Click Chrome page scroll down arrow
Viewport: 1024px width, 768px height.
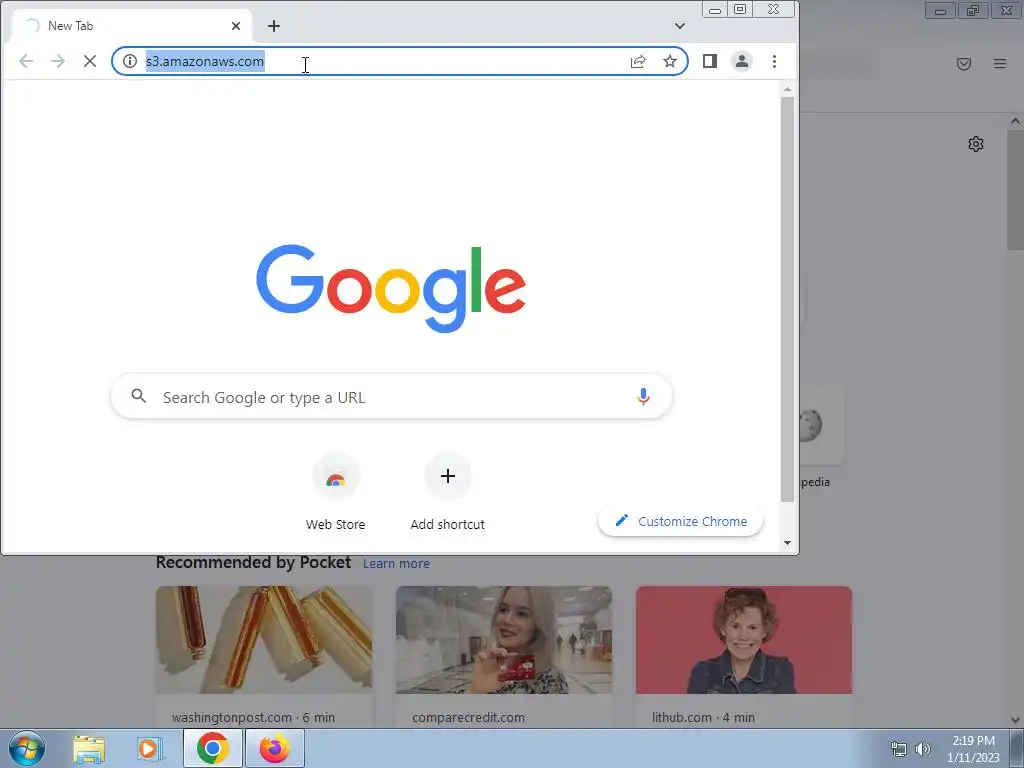point(787,543)
